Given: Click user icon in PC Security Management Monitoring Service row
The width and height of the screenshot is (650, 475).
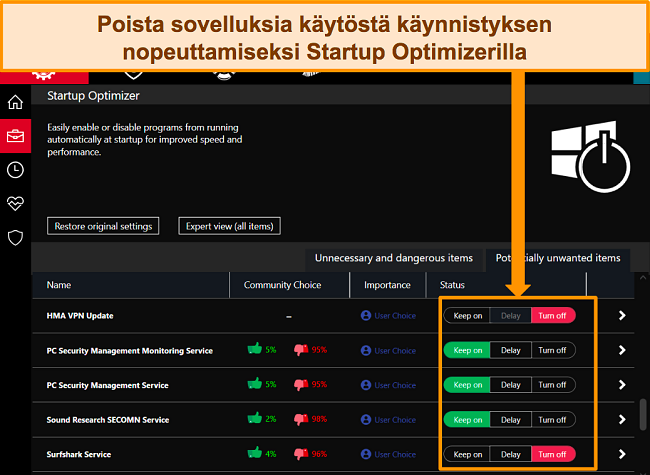Looking at the screenshot, I should 366,350.
